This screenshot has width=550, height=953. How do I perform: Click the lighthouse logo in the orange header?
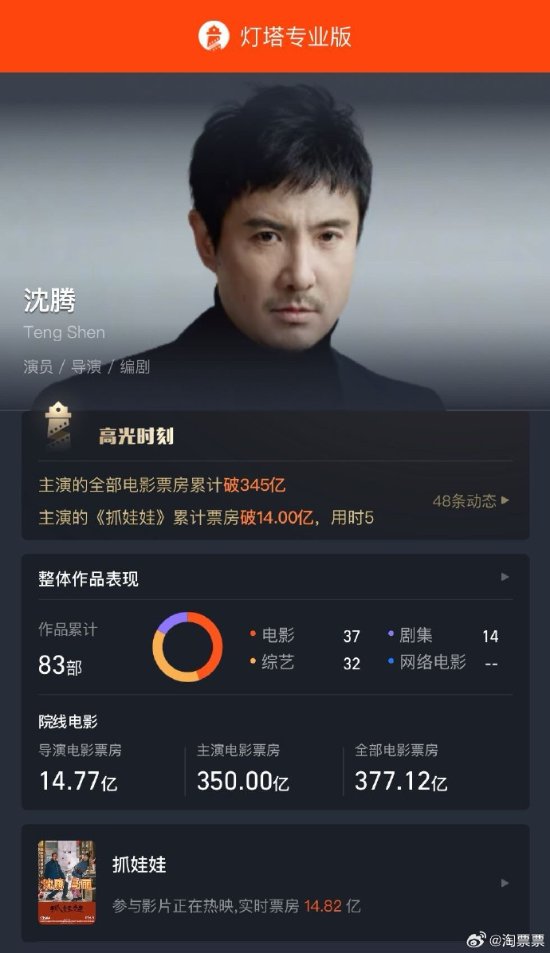214,36
